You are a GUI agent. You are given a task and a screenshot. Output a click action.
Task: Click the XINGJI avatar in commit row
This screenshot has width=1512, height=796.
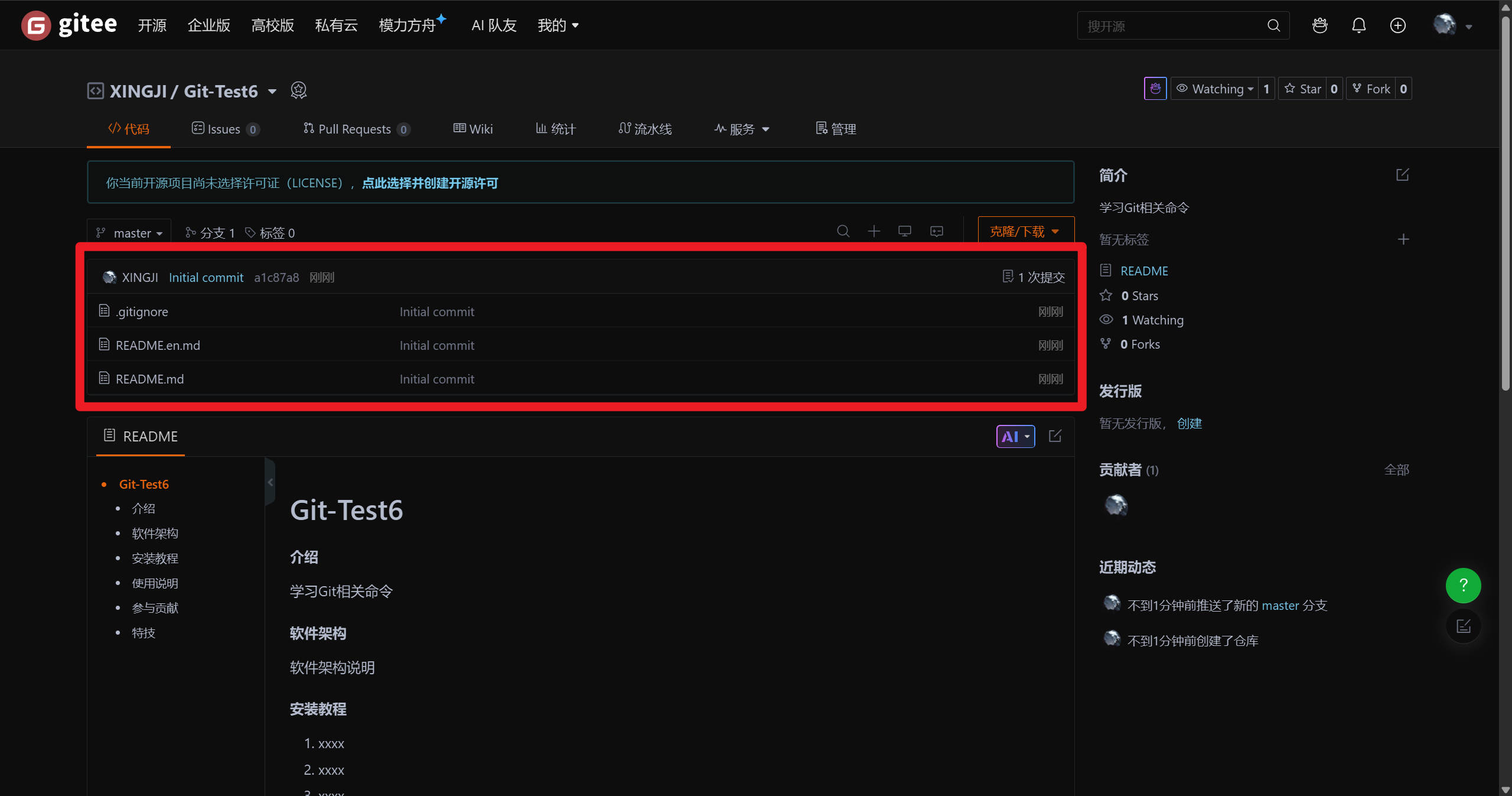point(109,277)
